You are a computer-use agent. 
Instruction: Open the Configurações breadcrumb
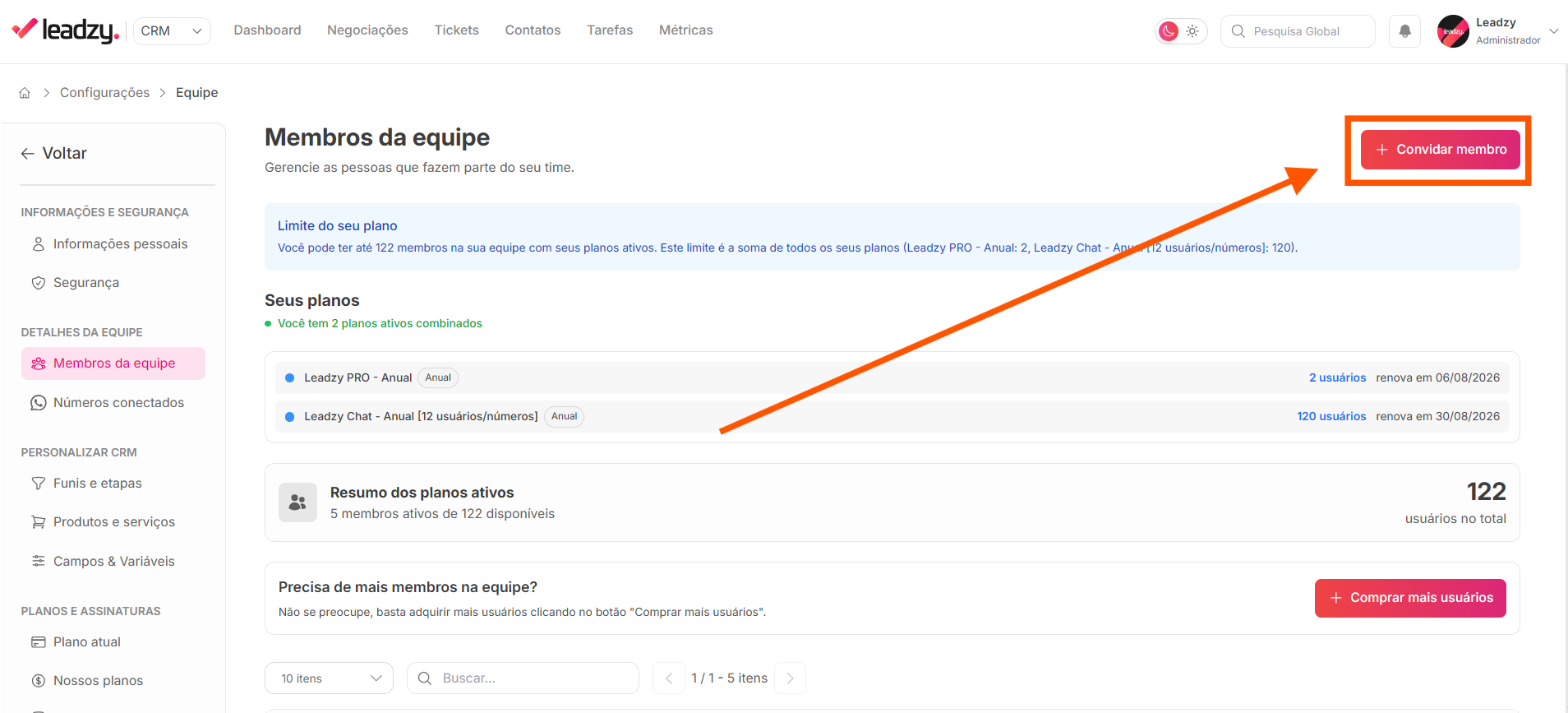[104, 93]
